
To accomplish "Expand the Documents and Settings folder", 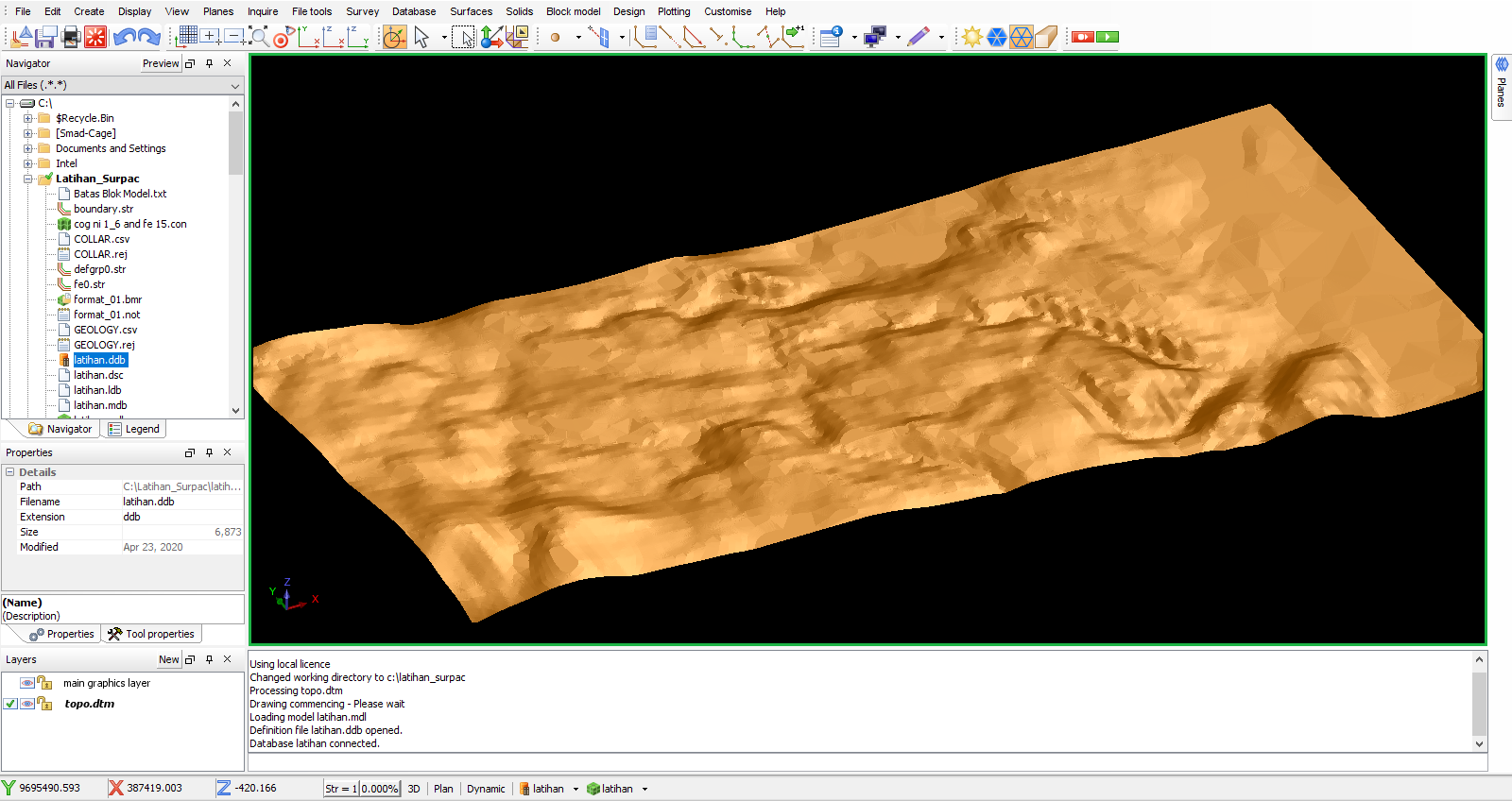I will point(28,148).
